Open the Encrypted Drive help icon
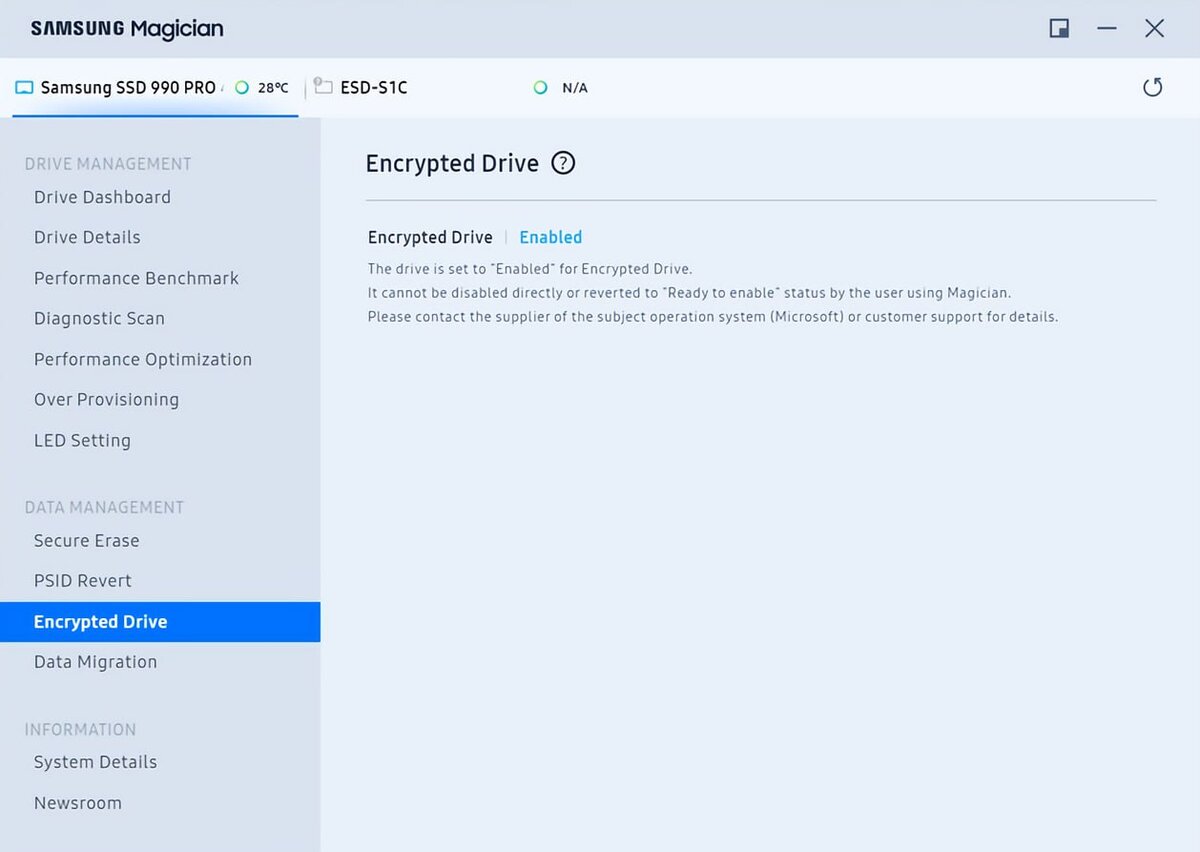The image size is (1200, 852). (564, 163)
